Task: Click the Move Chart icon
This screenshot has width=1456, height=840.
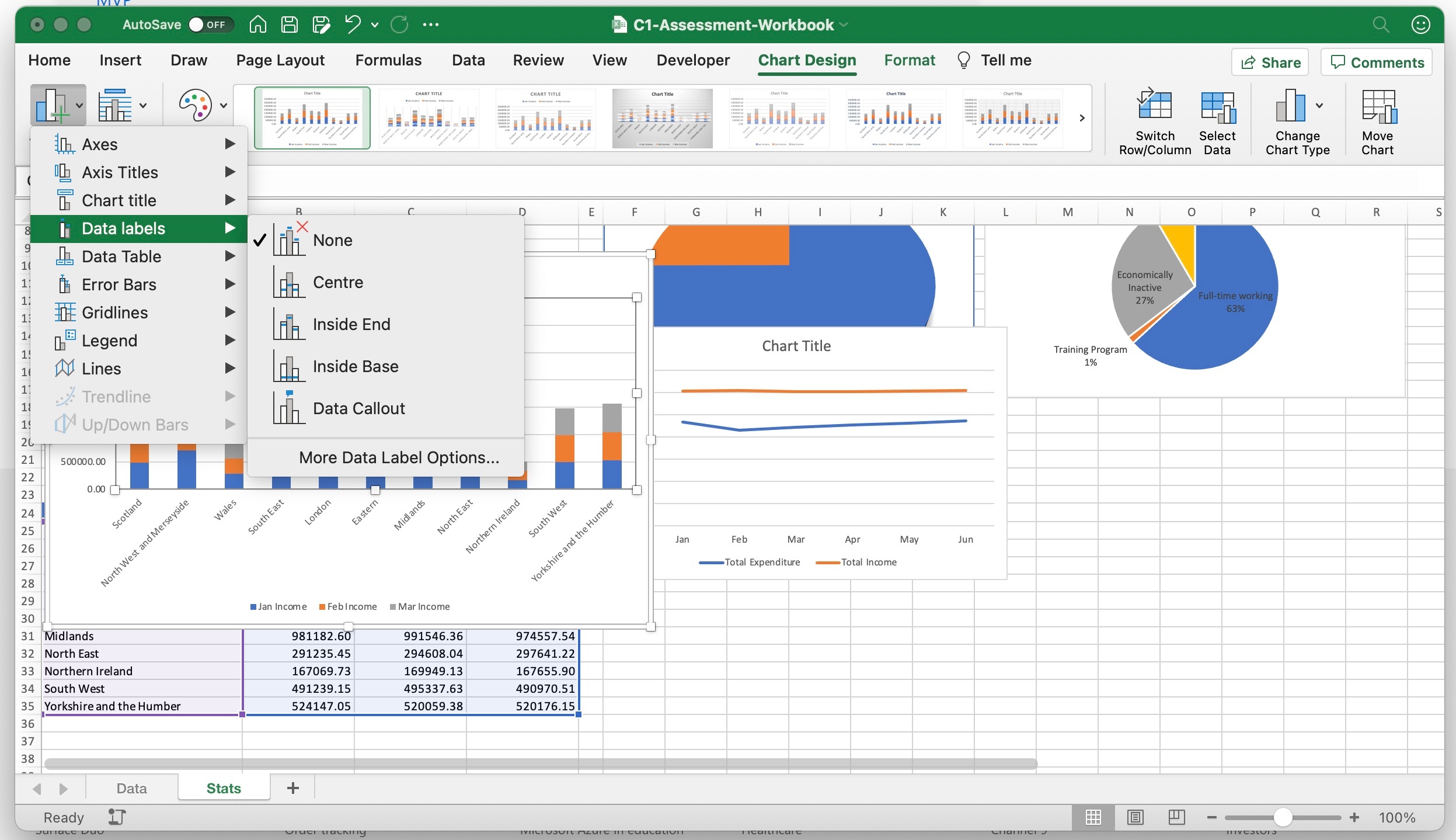Action: pos(1377,107)
